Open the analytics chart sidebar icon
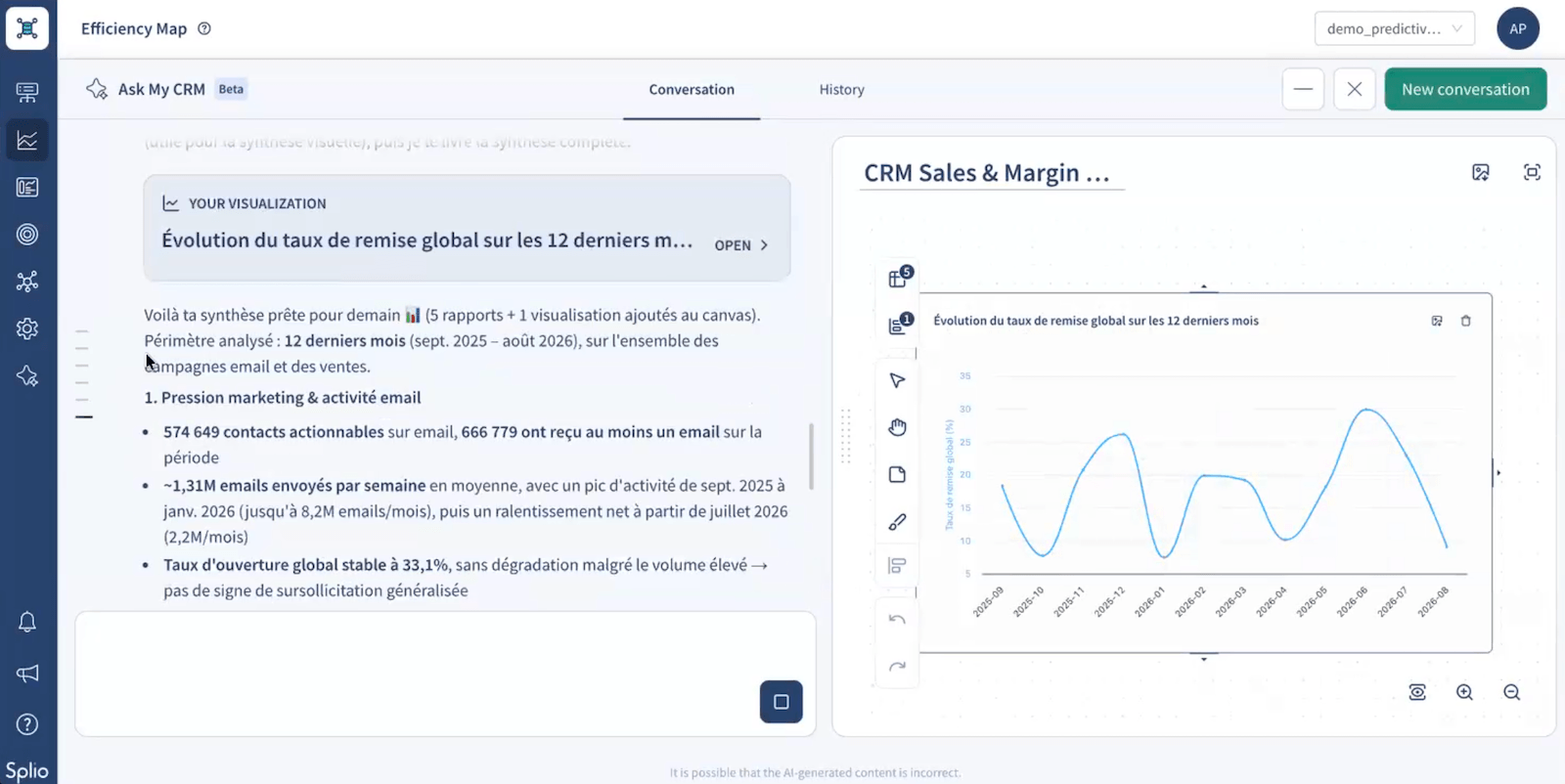 tap(27, 140)
